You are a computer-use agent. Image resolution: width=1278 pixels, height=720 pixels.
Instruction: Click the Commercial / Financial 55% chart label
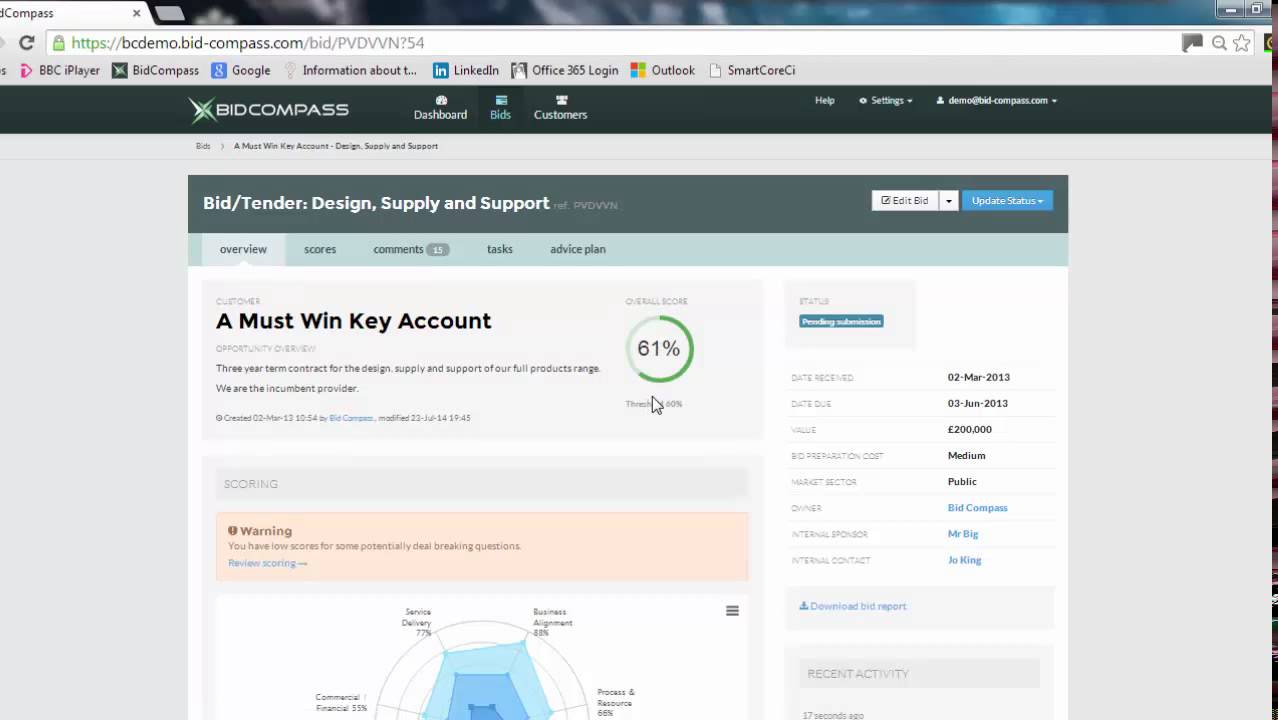(x=341, y=703)
